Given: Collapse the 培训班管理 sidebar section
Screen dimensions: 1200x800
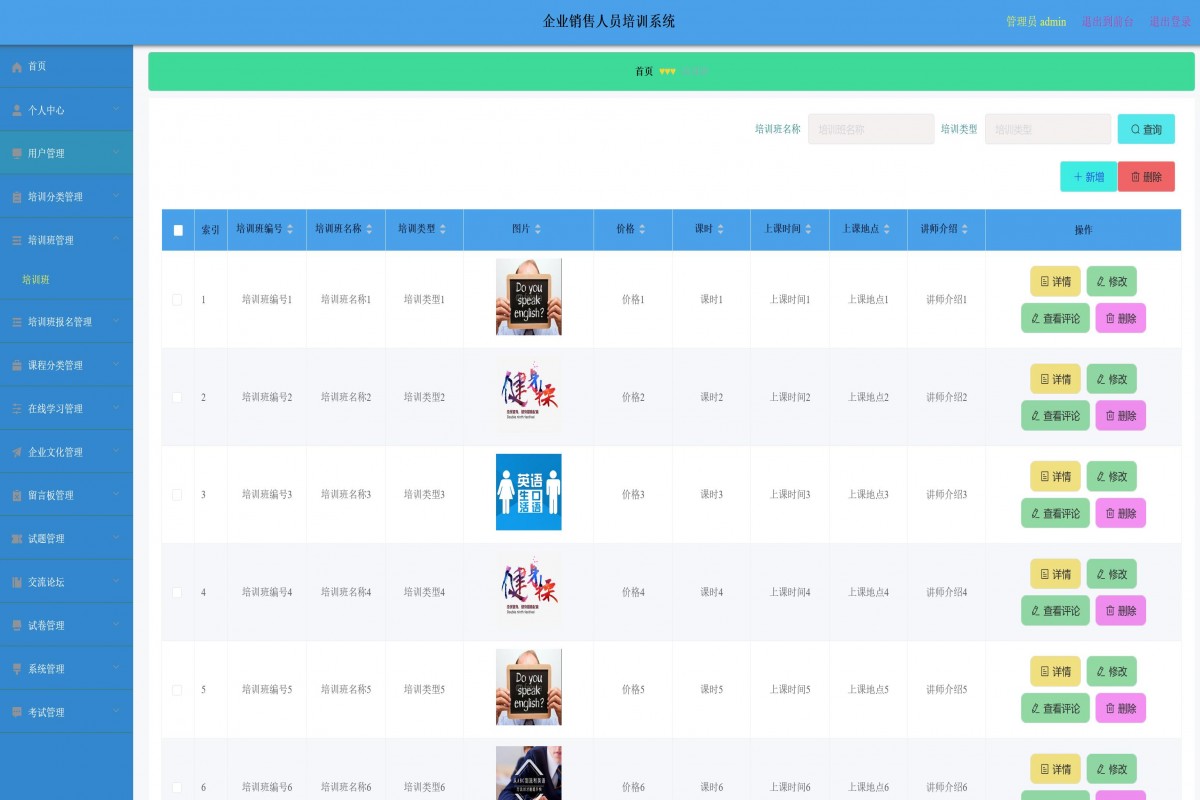Looking at the screenshot, I should click(x=66, y=240).
